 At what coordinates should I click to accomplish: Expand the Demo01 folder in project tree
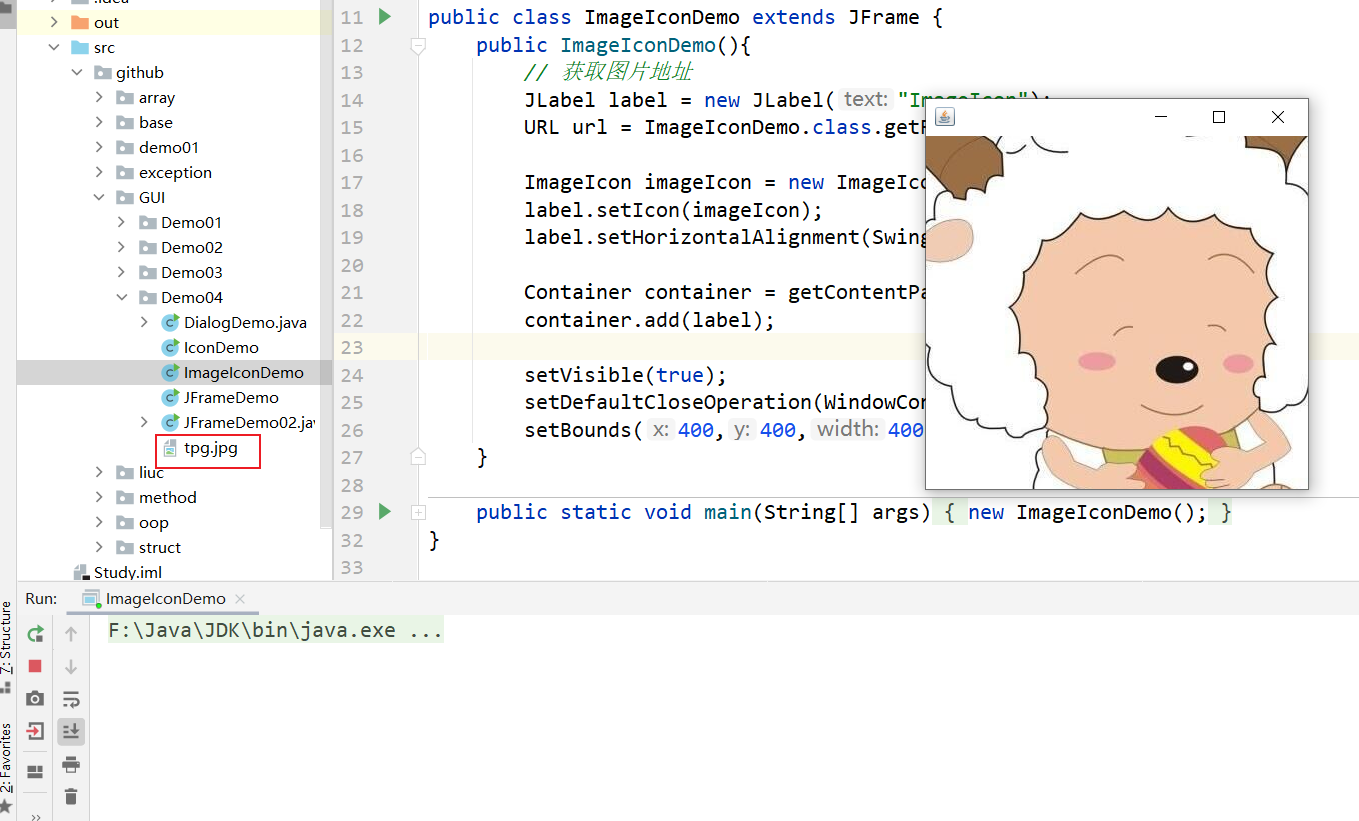point(121,222)
